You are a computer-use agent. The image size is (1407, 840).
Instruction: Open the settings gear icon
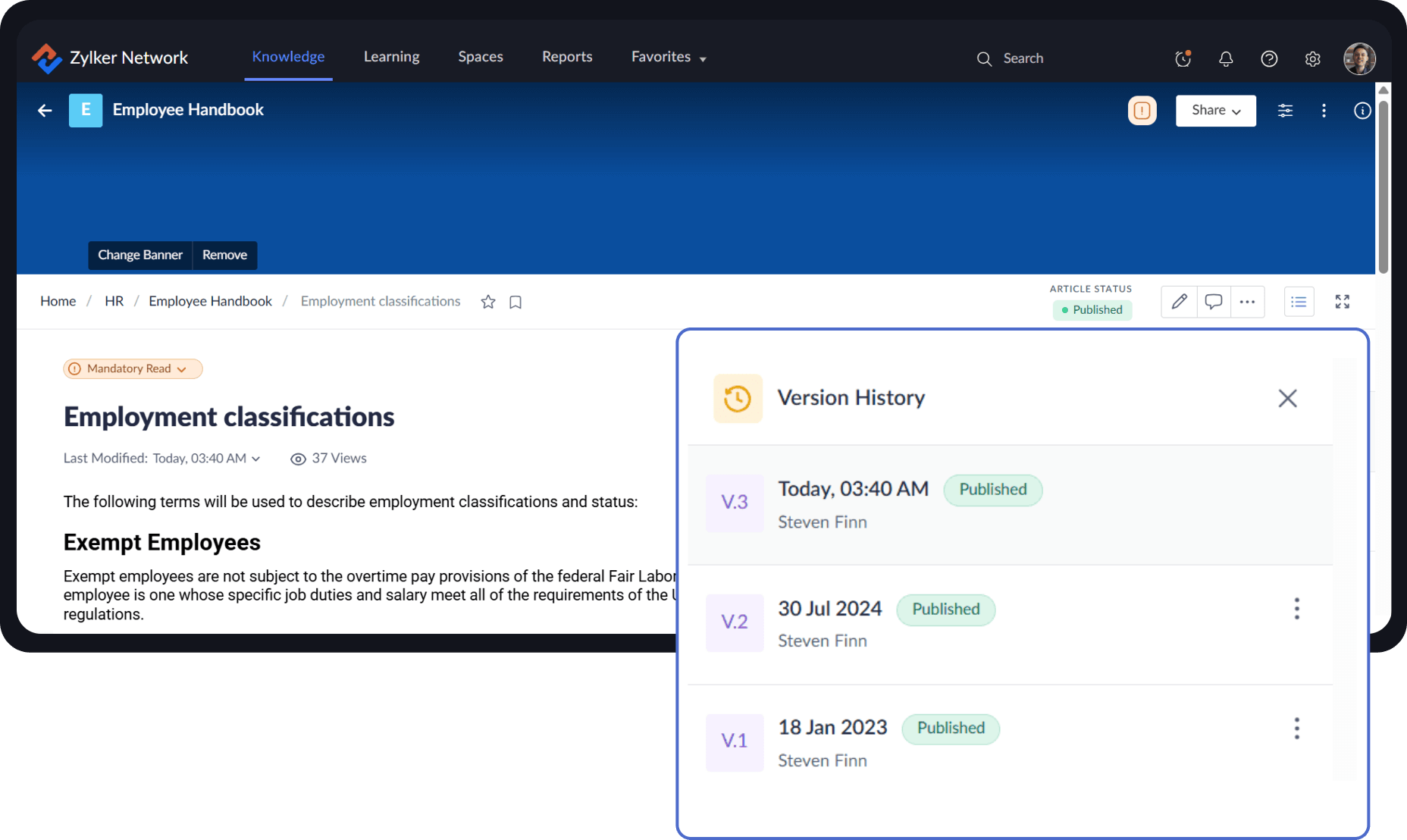point(1312,58)
